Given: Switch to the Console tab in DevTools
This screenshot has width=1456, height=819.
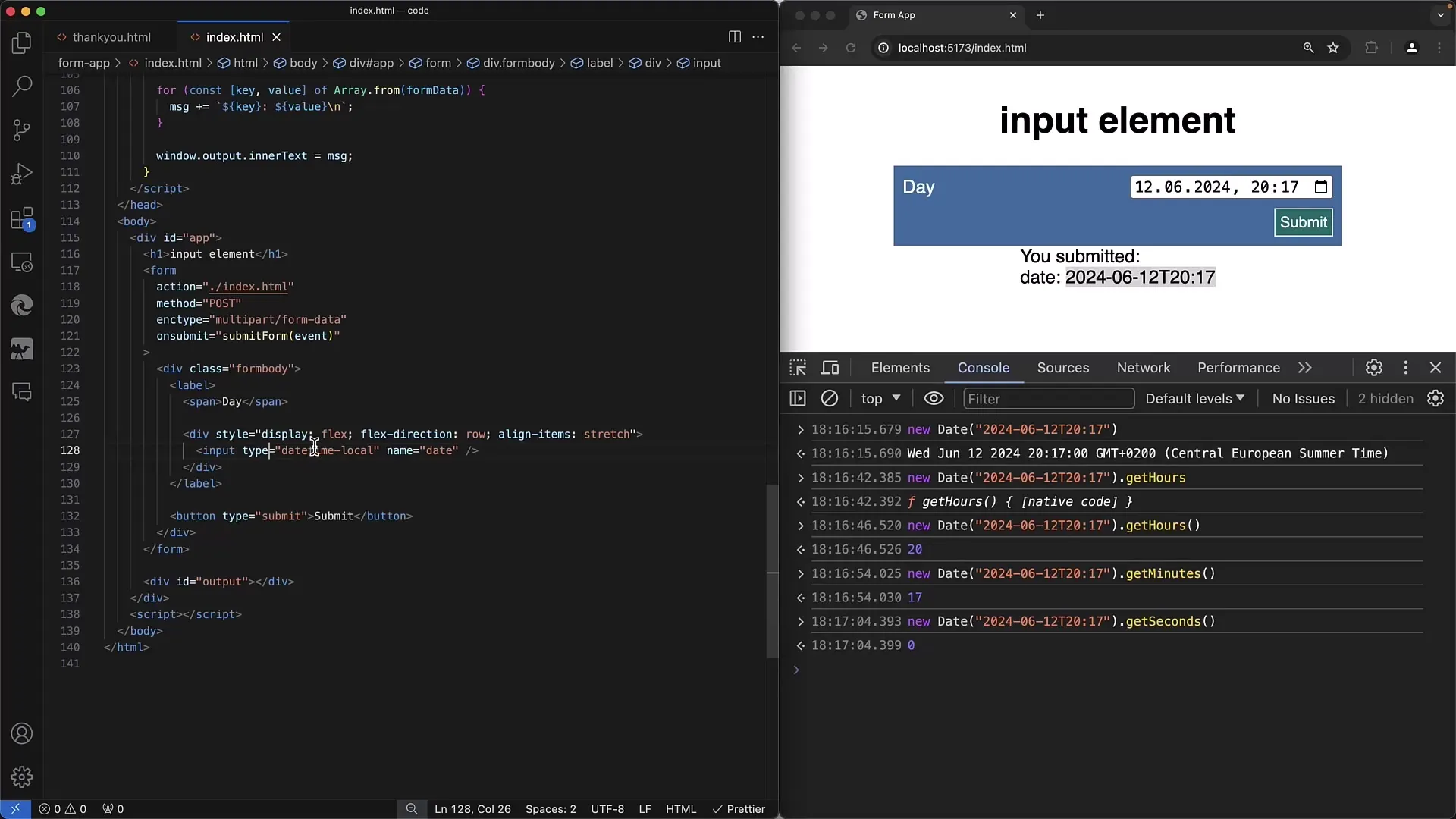Looking at the screenshot, I should [983, 367].
